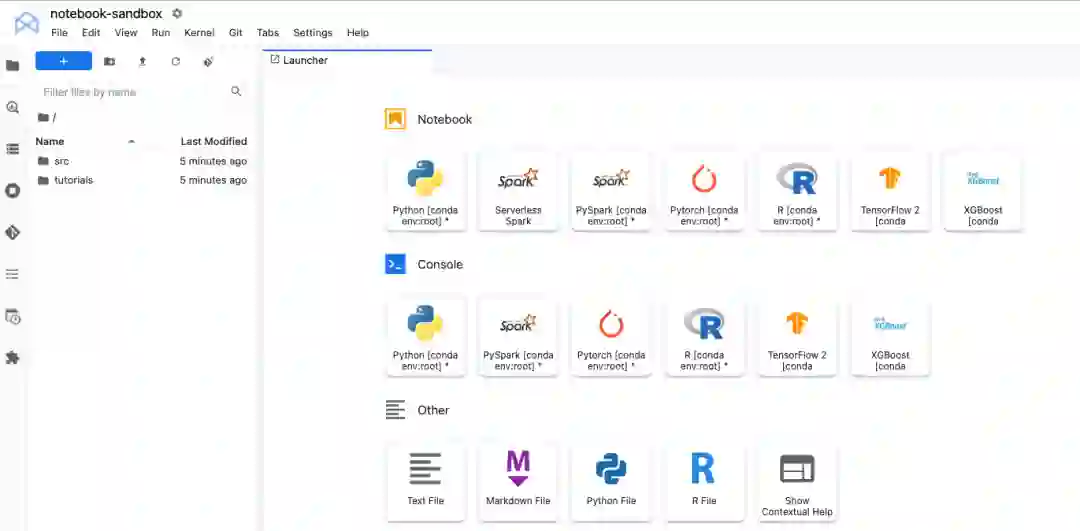1080x531 pixels.
Task: Launch TensorFlow 2 notebook
Action: [x=890, y=191]
